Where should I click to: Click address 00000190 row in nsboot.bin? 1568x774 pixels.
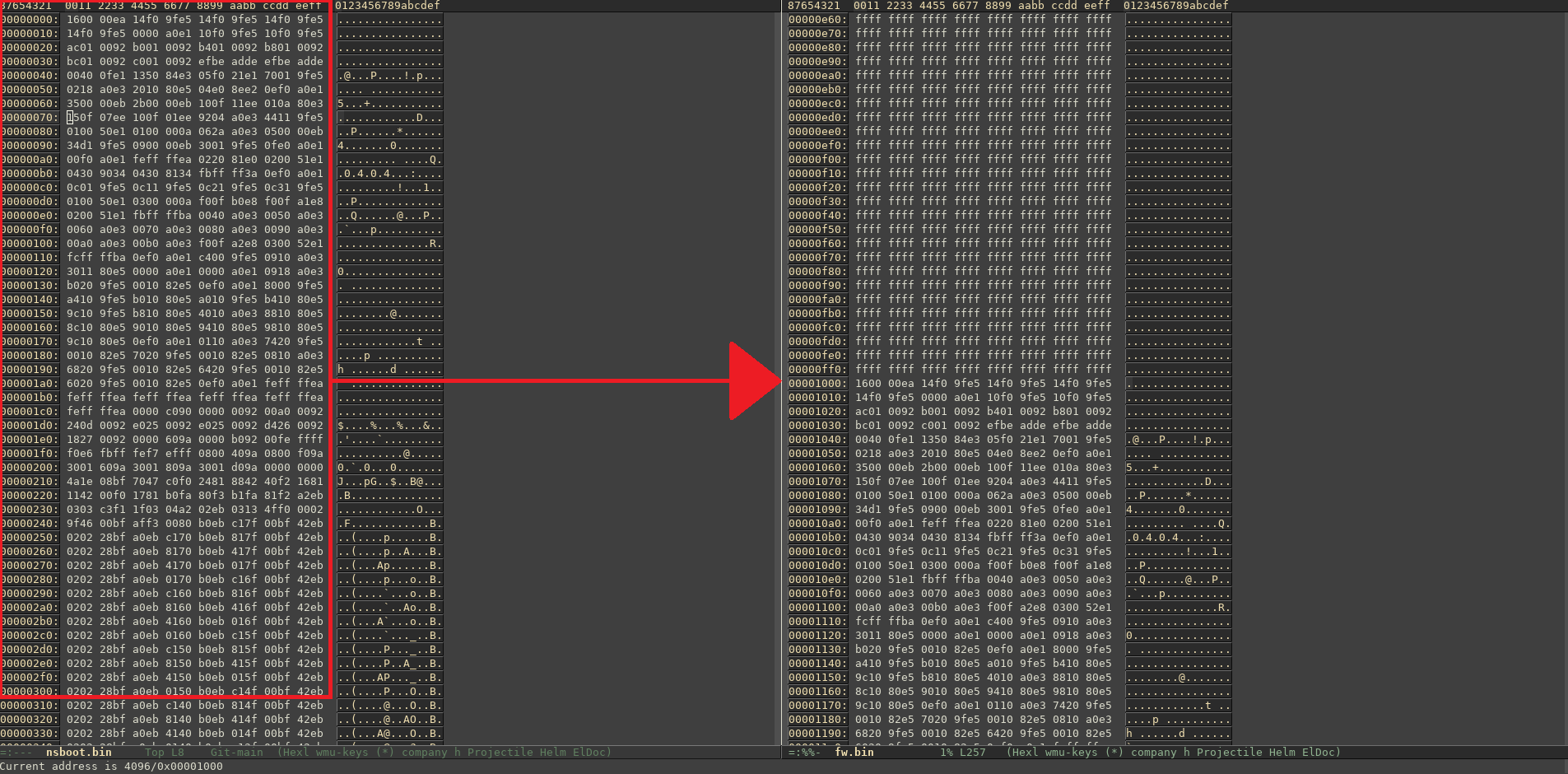pos(221,369)
